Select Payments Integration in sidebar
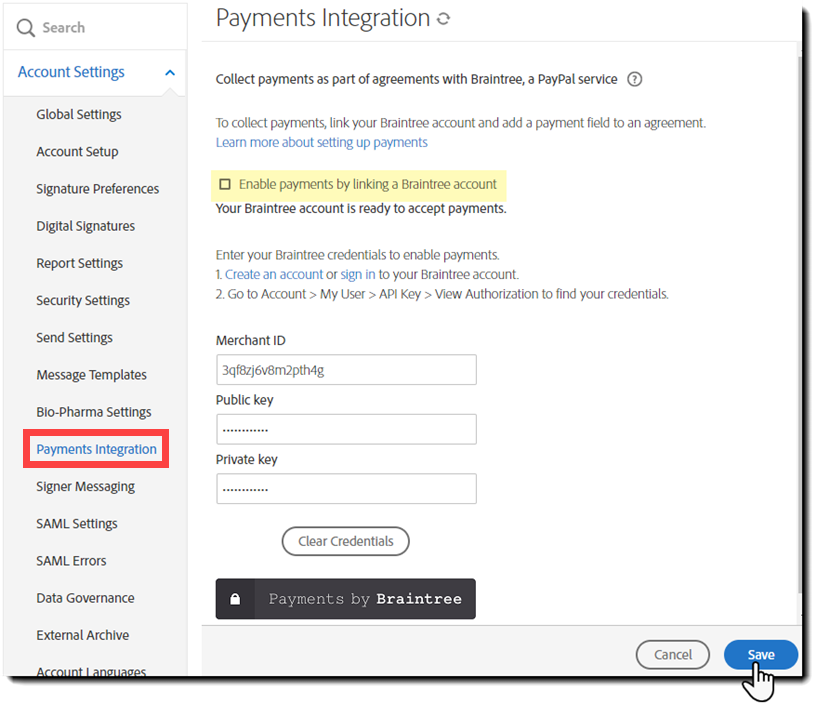830x704 pixels. coord(96,449)
